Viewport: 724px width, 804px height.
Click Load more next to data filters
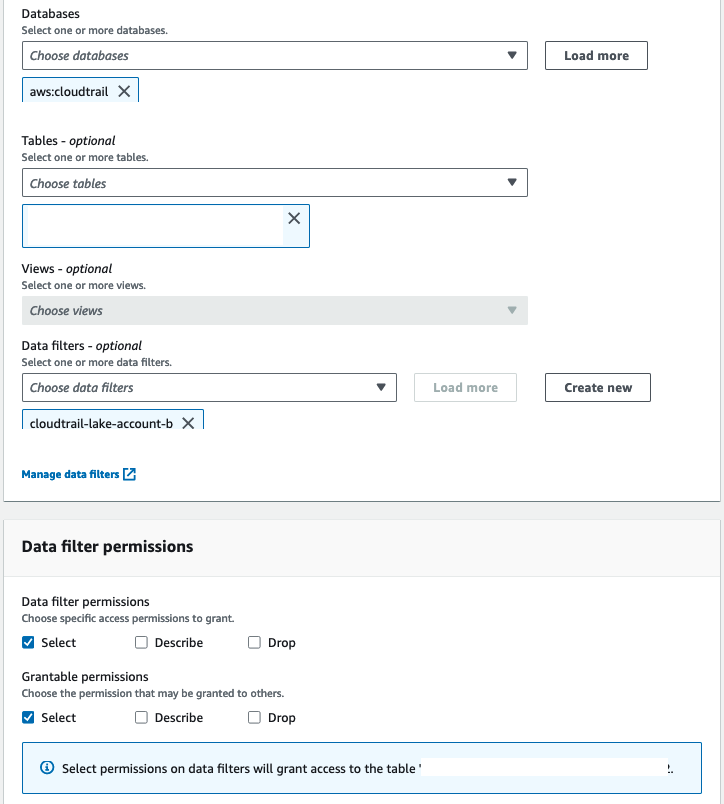pos(465,387)
